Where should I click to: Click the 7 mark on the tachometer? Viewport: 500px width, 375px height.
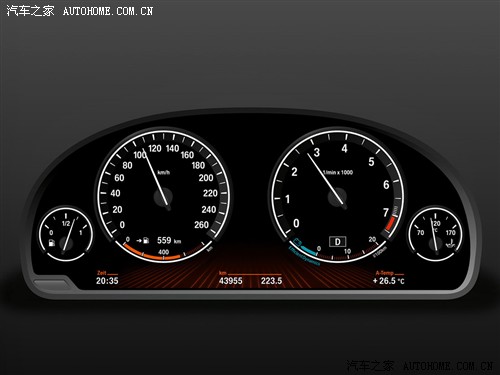click(386, 213)
